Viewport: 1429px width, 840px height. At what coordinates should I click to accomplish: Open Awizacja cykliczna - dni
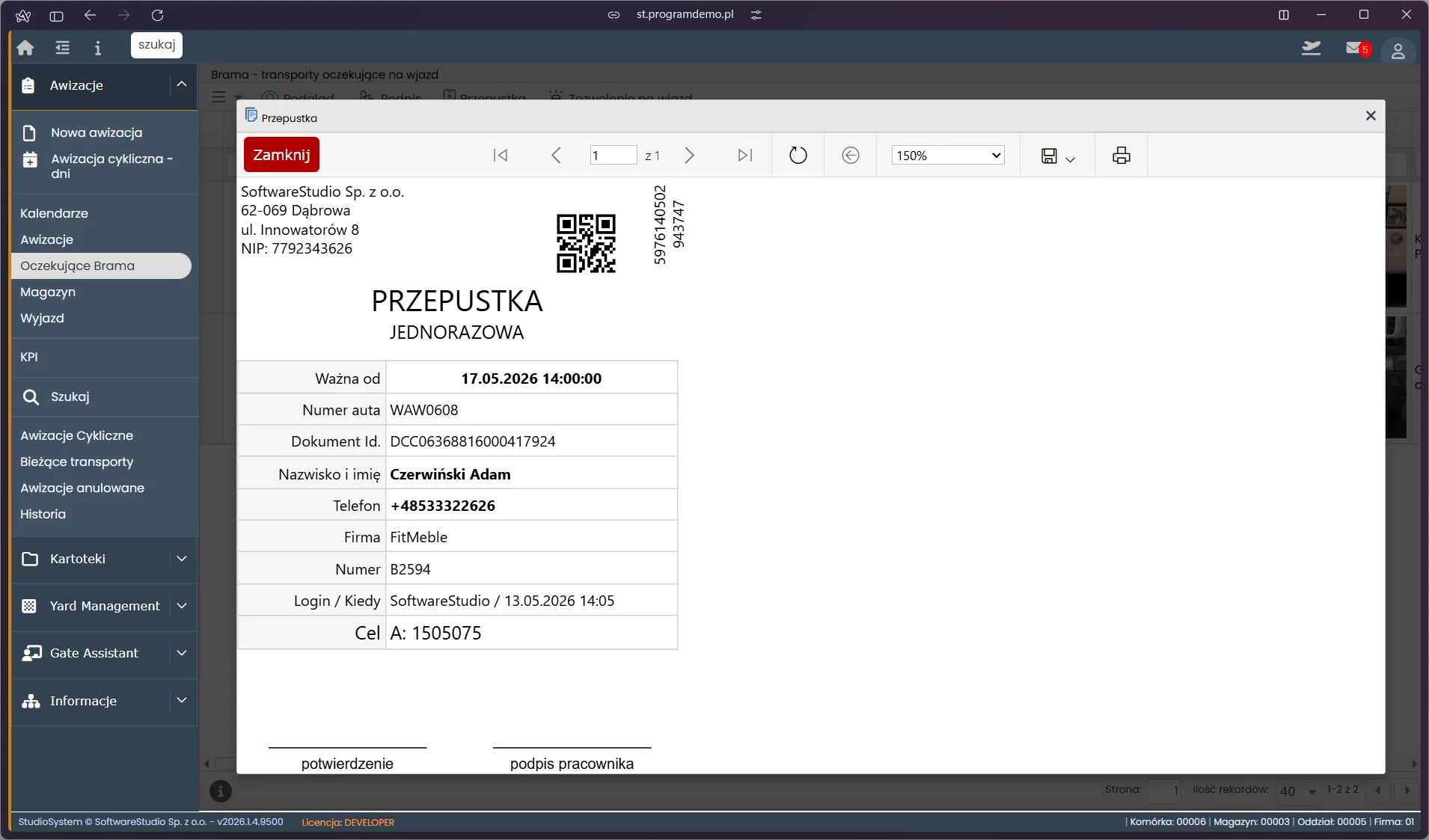(111, 166)
